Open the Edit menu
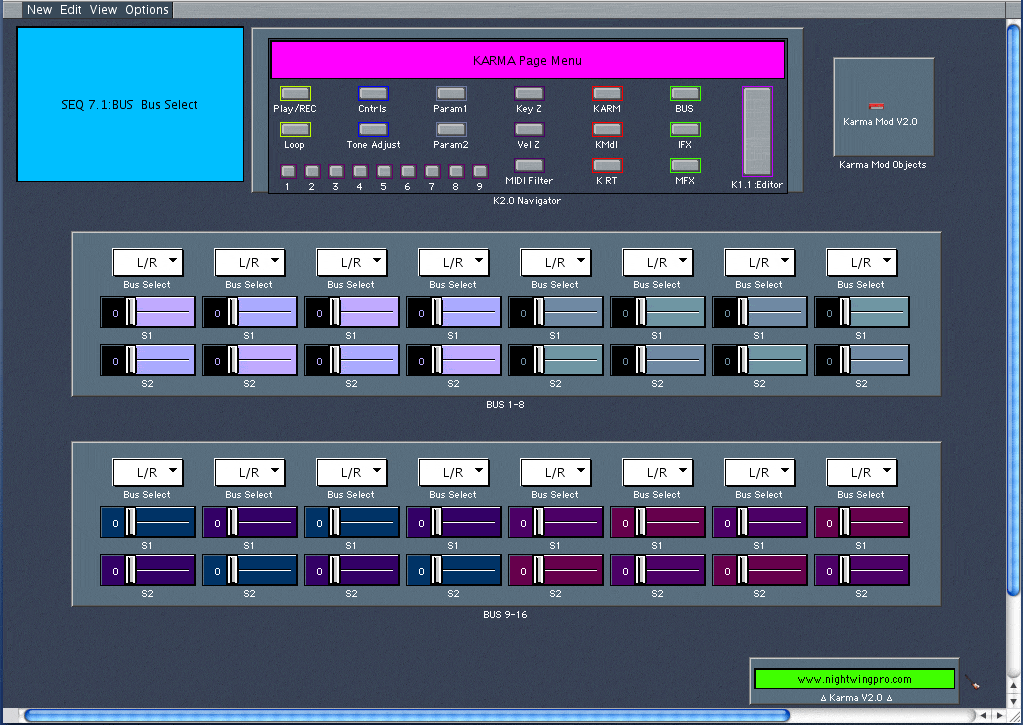 [71, 10]
